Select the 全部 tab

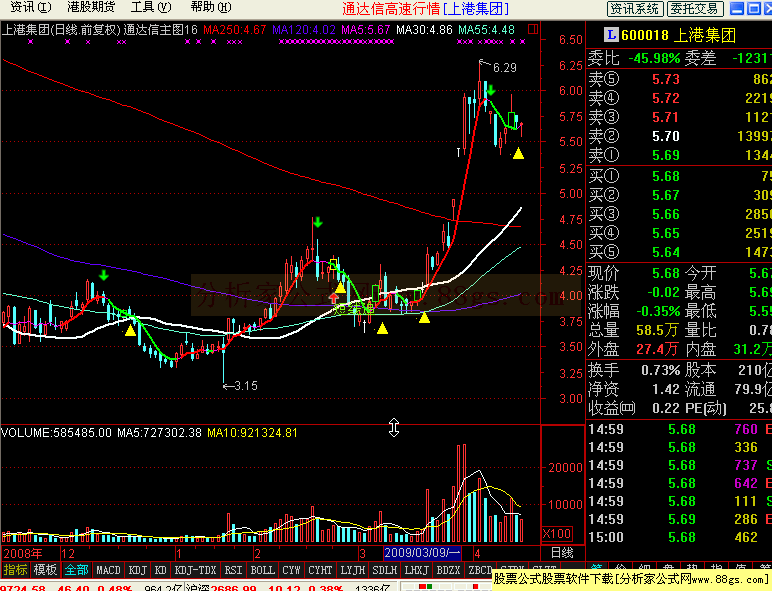77,570
